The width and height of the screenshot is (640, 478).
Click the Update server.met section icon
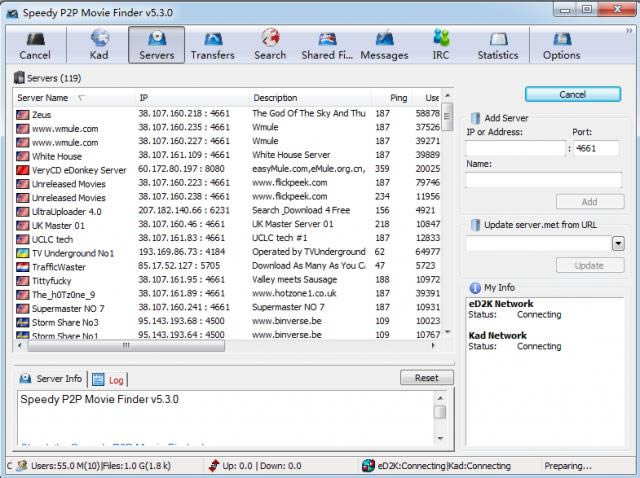pos(476,225)
